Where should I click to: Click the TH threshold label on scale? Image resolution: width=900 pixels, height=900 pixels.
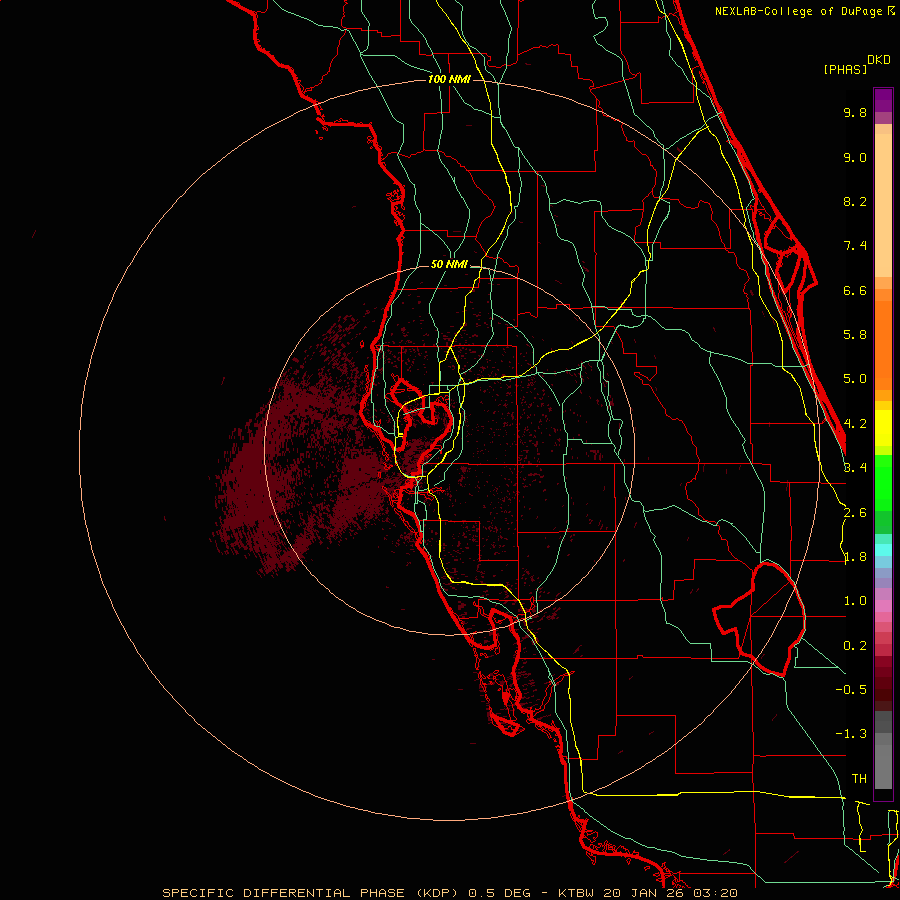[x=859, y=778]
